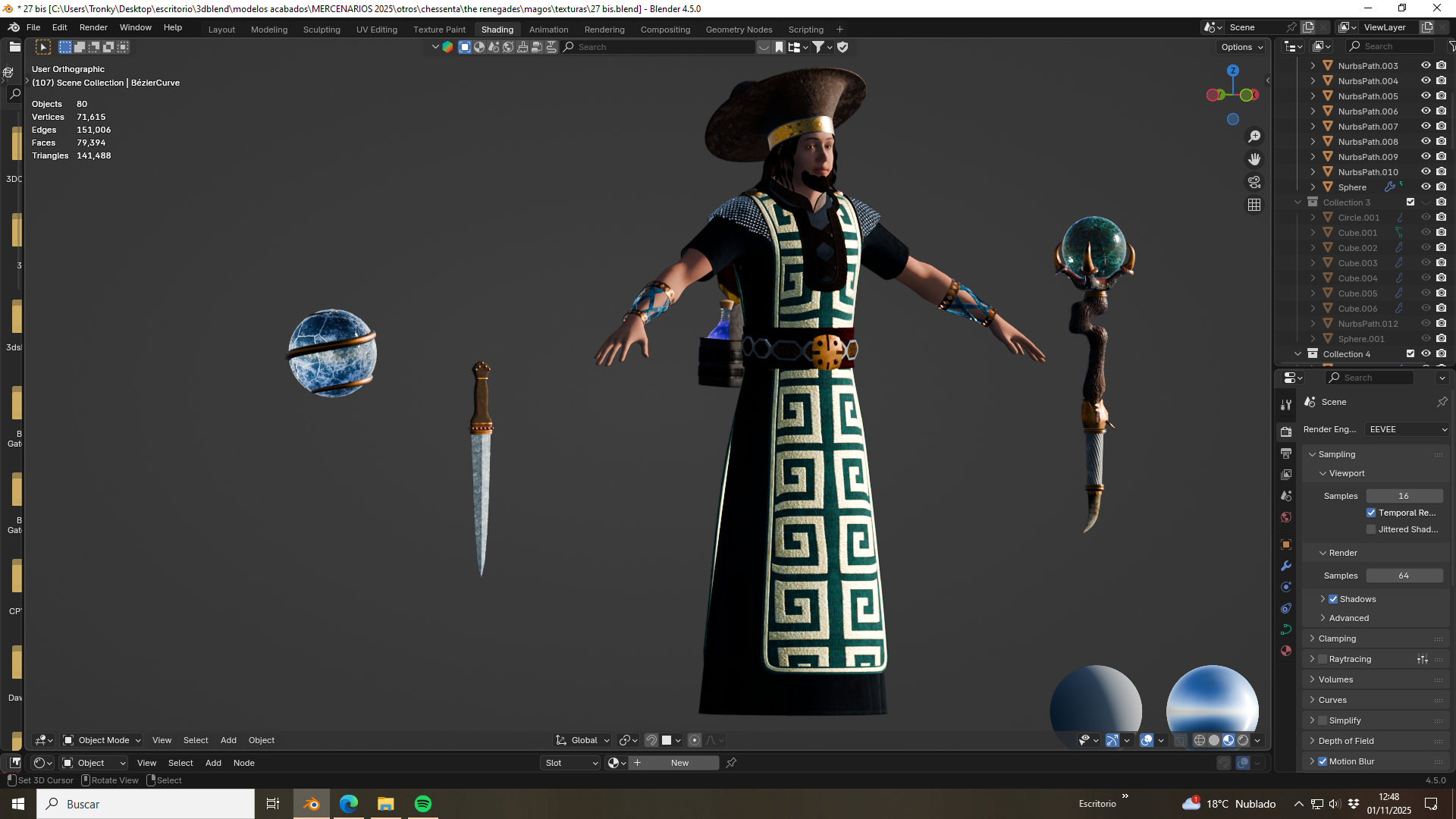This screenshot has width=1456, height=819.
Task: Open the Render properties tab
Action: coord(1286,431)
